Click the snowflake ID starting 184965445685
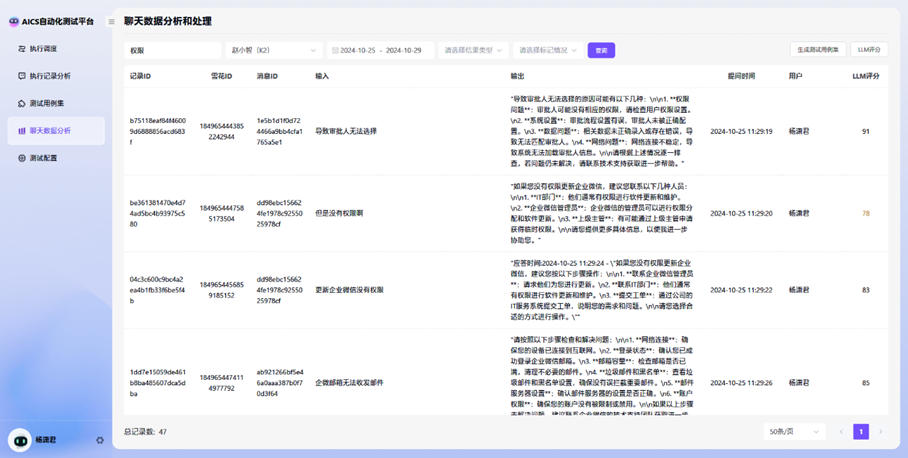The image size is (908, 458). point(222,290)
